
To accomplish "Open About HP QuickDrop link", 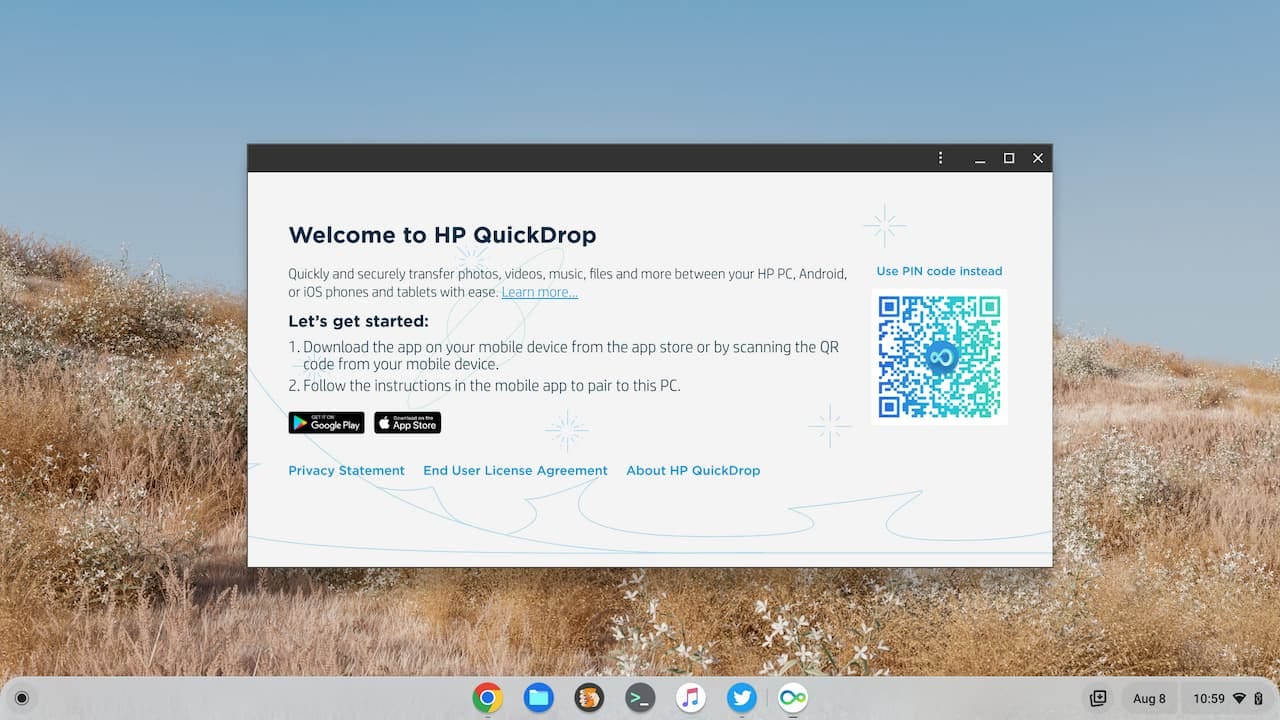I will pyautogui.click(x=693, y=470).
